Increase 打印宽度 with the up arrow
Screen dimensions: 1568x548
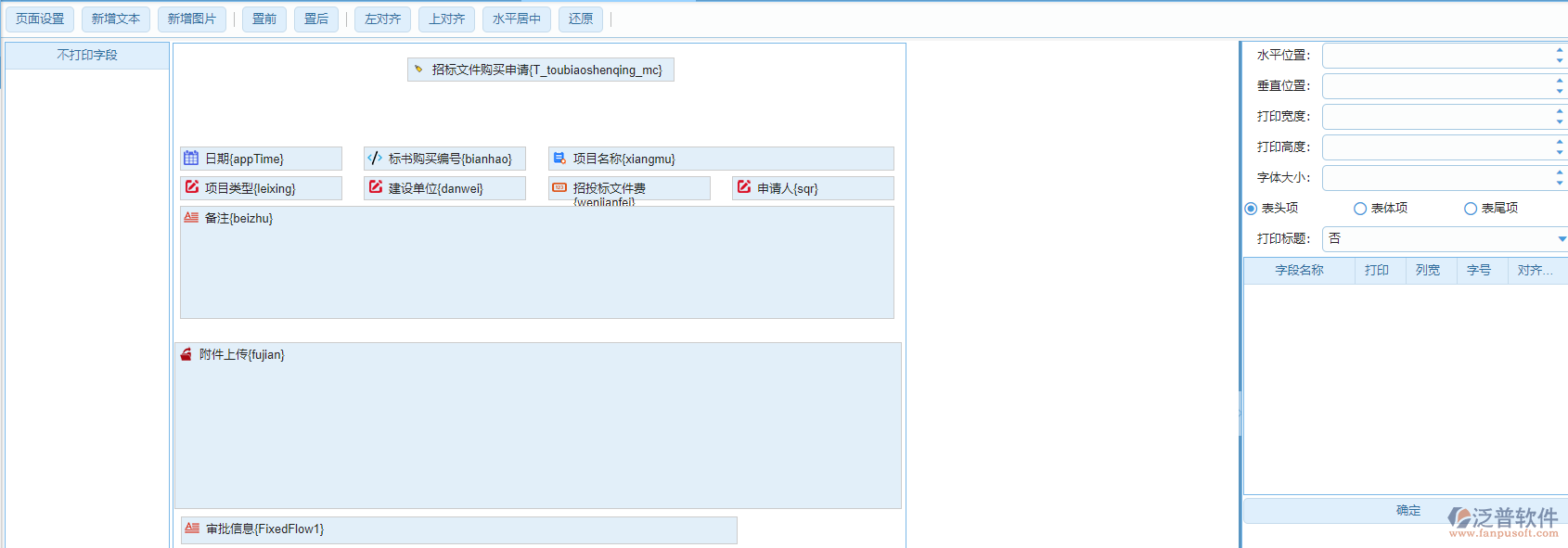pos(1560,111)
